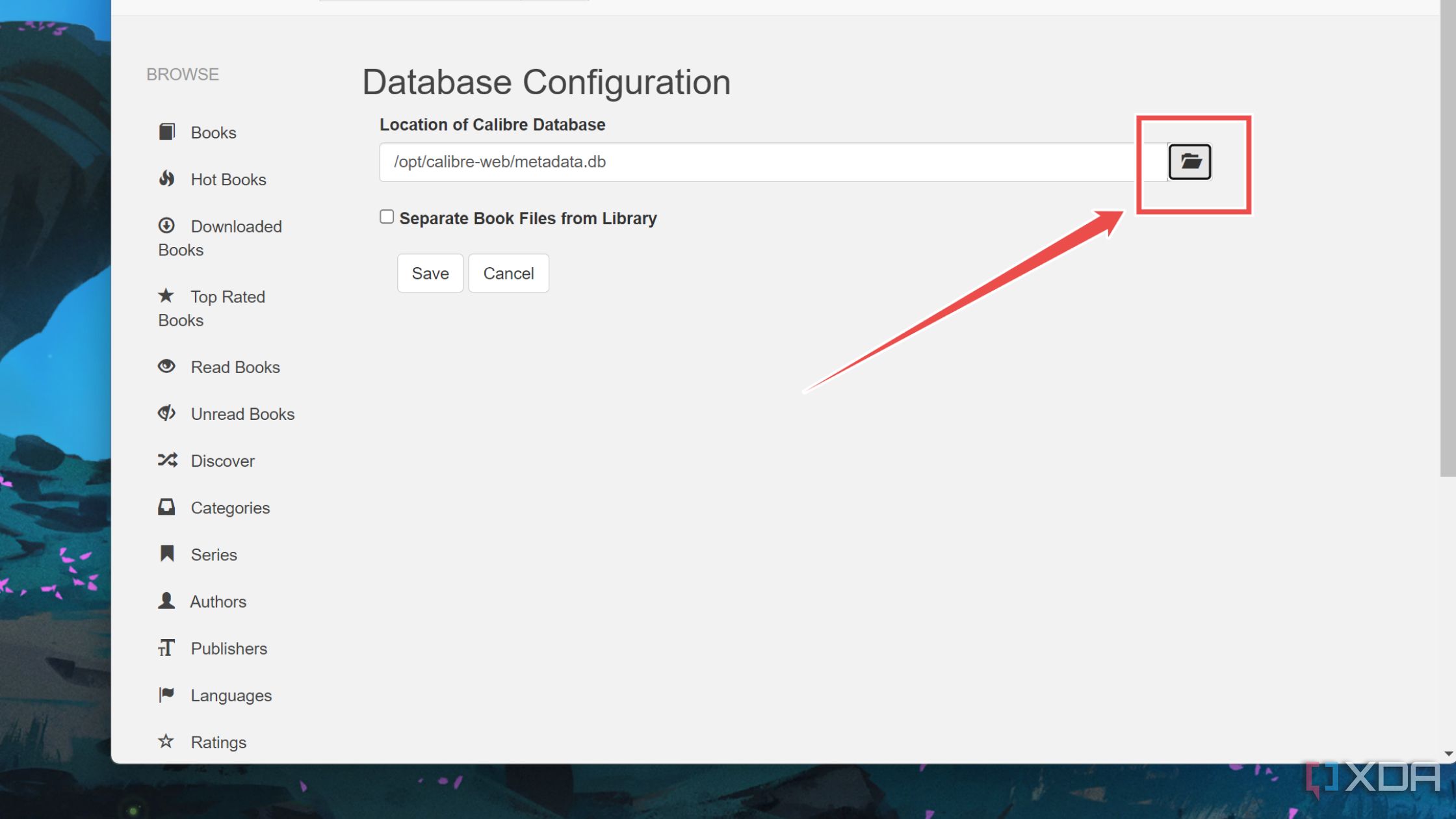Select Top Rated Books sidebar item

point(211,309)
